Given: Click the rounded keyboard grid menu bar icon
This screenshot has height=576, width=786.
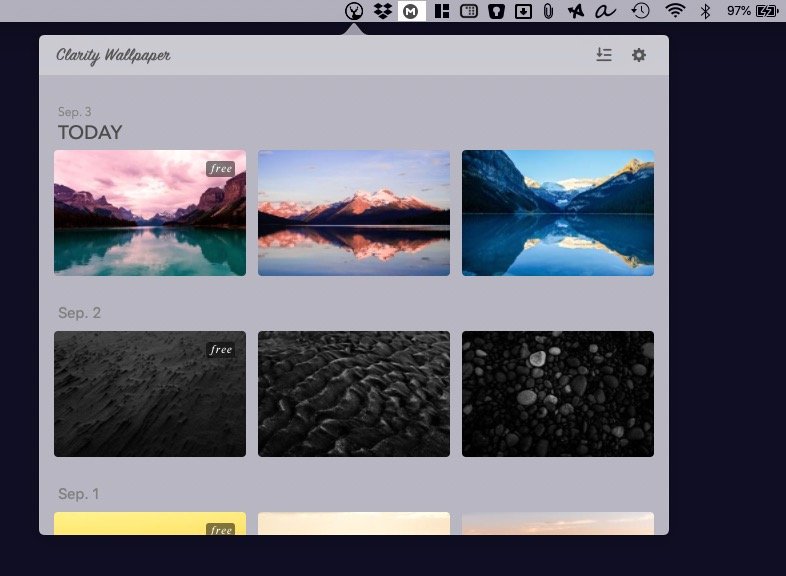Looking at the screenshot, I should [469, 11].
